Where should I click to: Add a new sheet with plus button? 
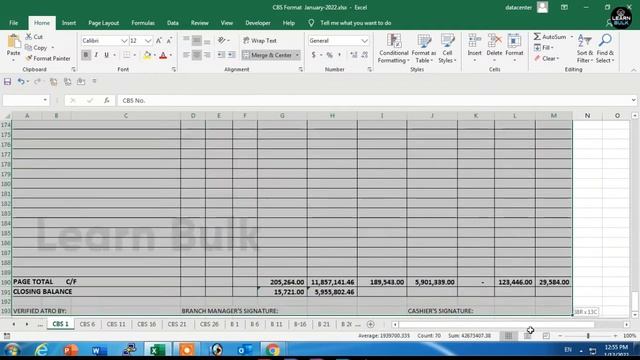tap(371, 324)
